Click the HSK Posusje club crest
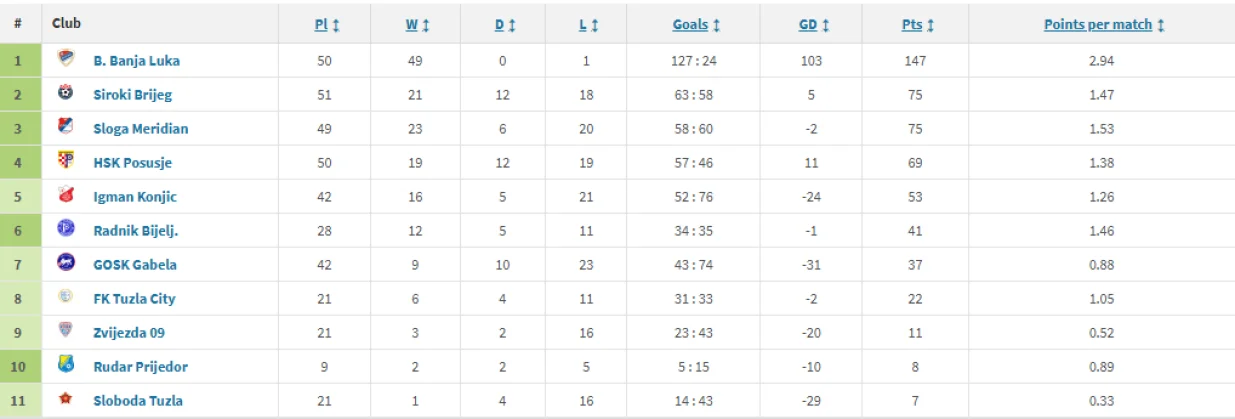Screen dimensions: 1235x419 (66, 161)
